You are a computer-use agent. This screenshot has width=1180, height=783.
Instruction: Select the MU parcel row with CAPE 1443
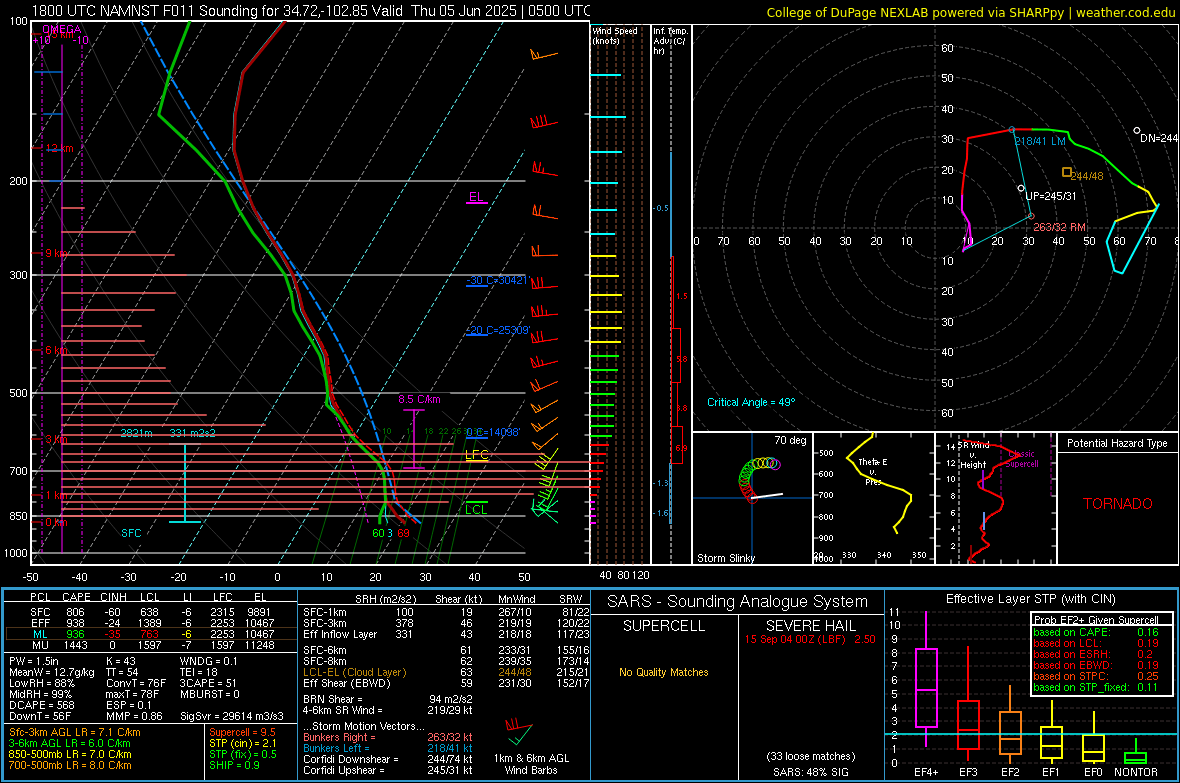(151, 644)
